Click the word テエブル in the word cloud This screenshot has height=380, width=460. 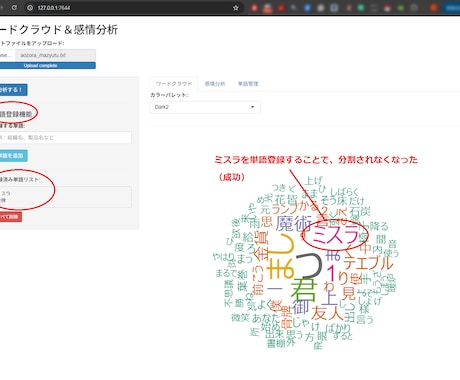(368, 263)
